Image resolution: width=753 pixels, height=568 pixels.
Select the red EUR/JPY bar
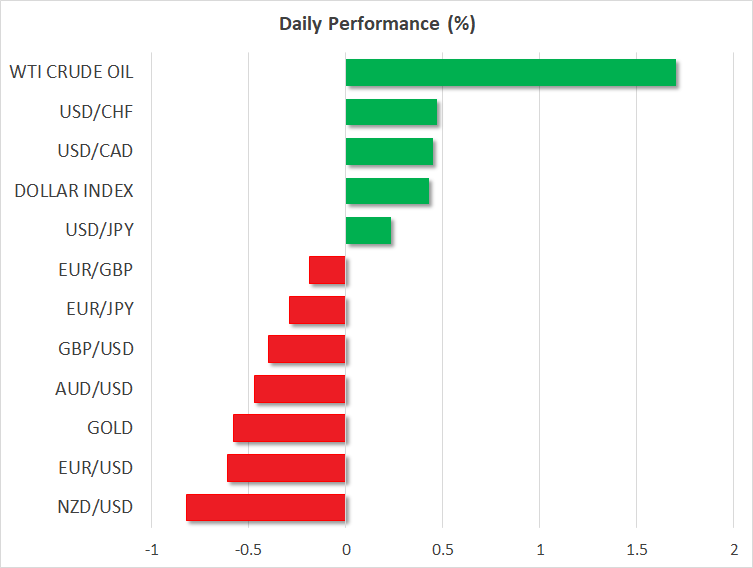click(x=317, y=310)
